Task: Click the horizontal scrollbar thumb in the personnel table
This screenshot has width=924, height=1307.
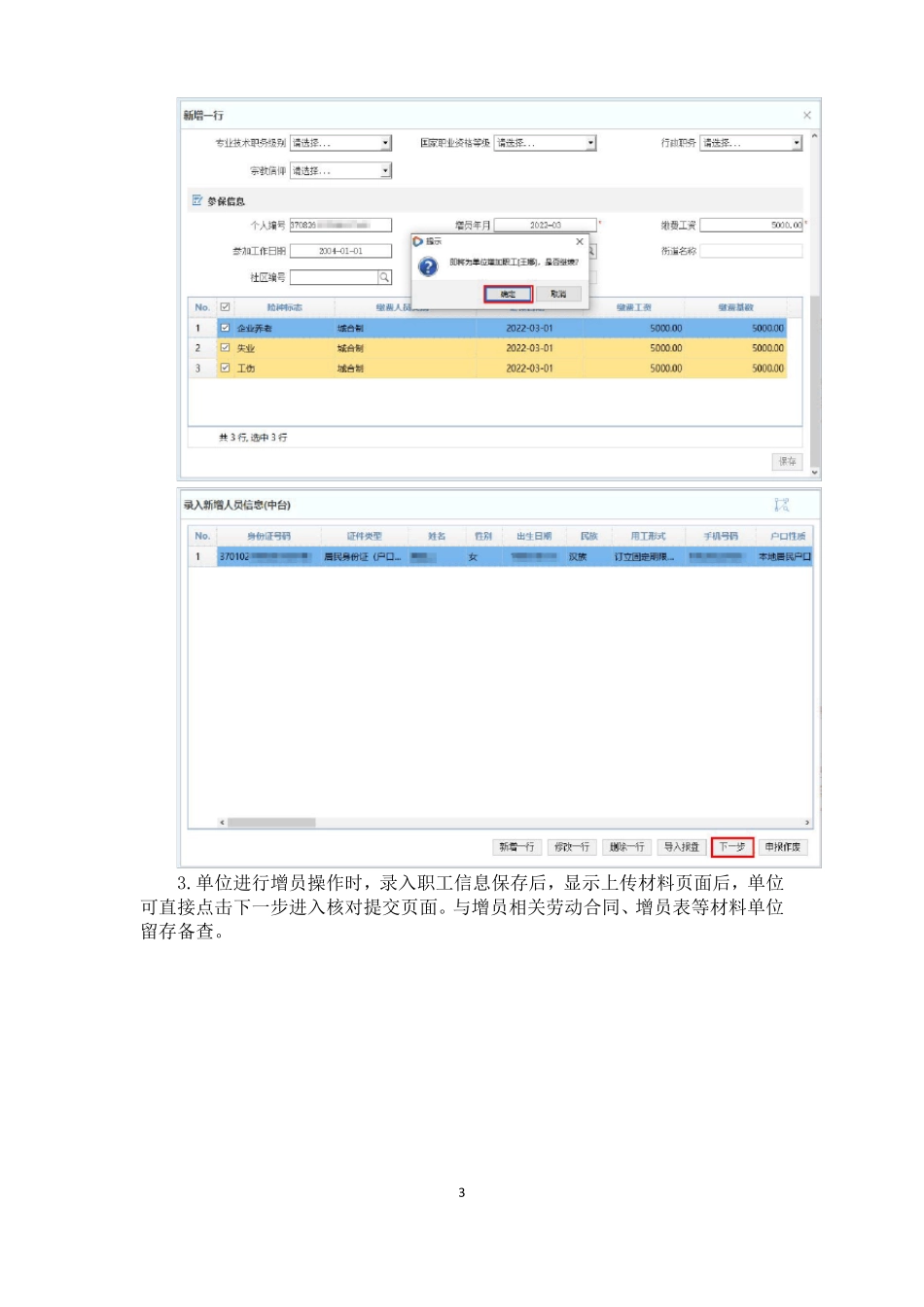Action: 270,823
